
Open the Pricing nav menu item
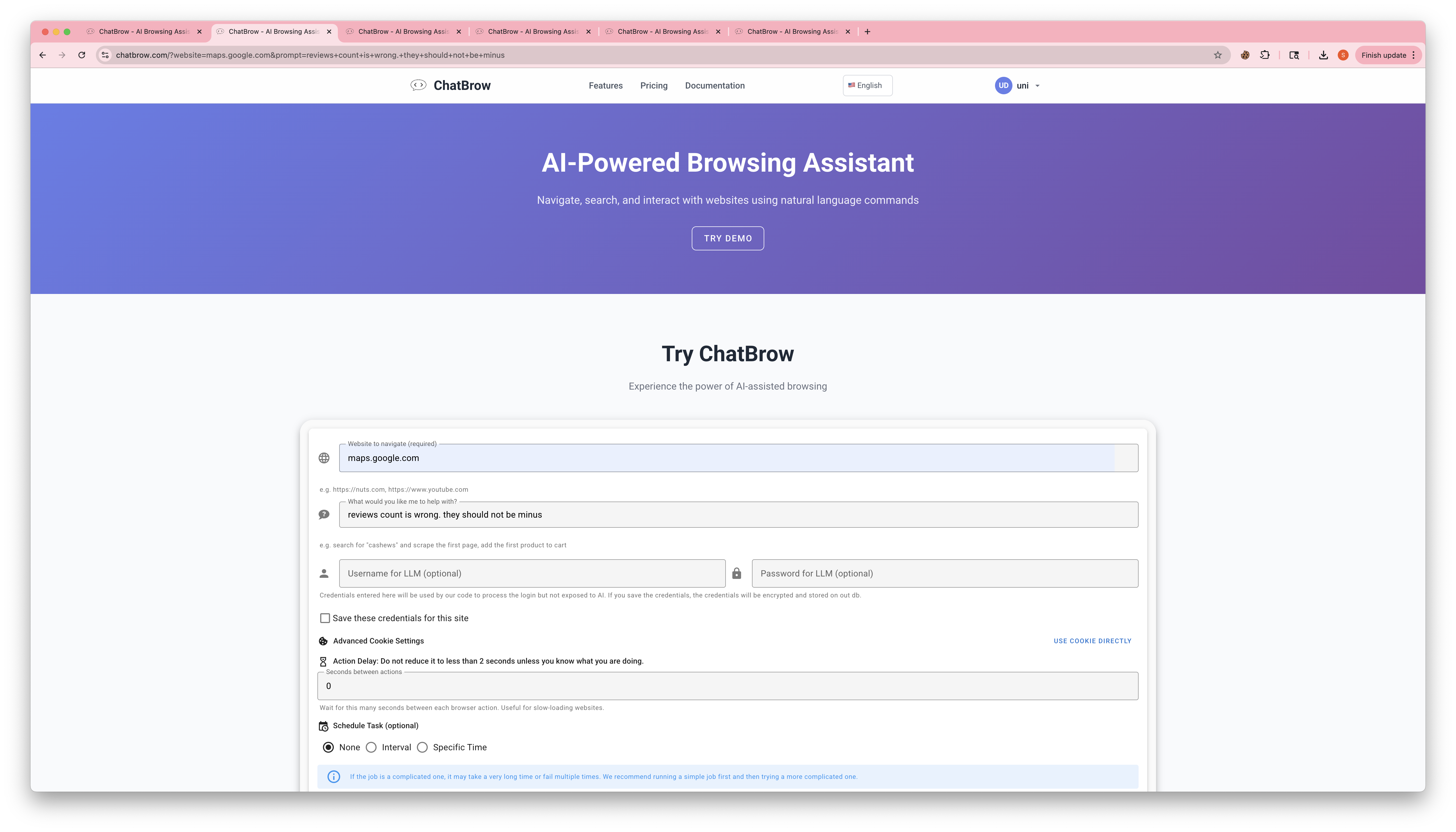pos(654,86)
